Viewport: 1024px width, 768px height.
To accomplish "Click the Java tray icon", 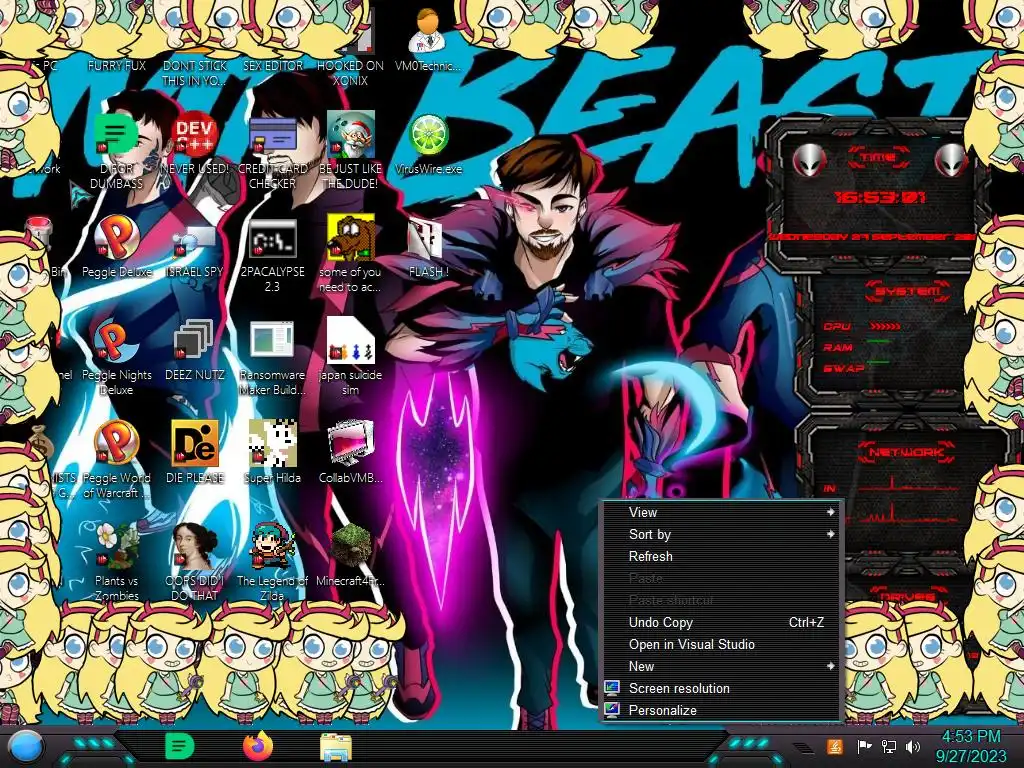I will click(x=835, y=746).
